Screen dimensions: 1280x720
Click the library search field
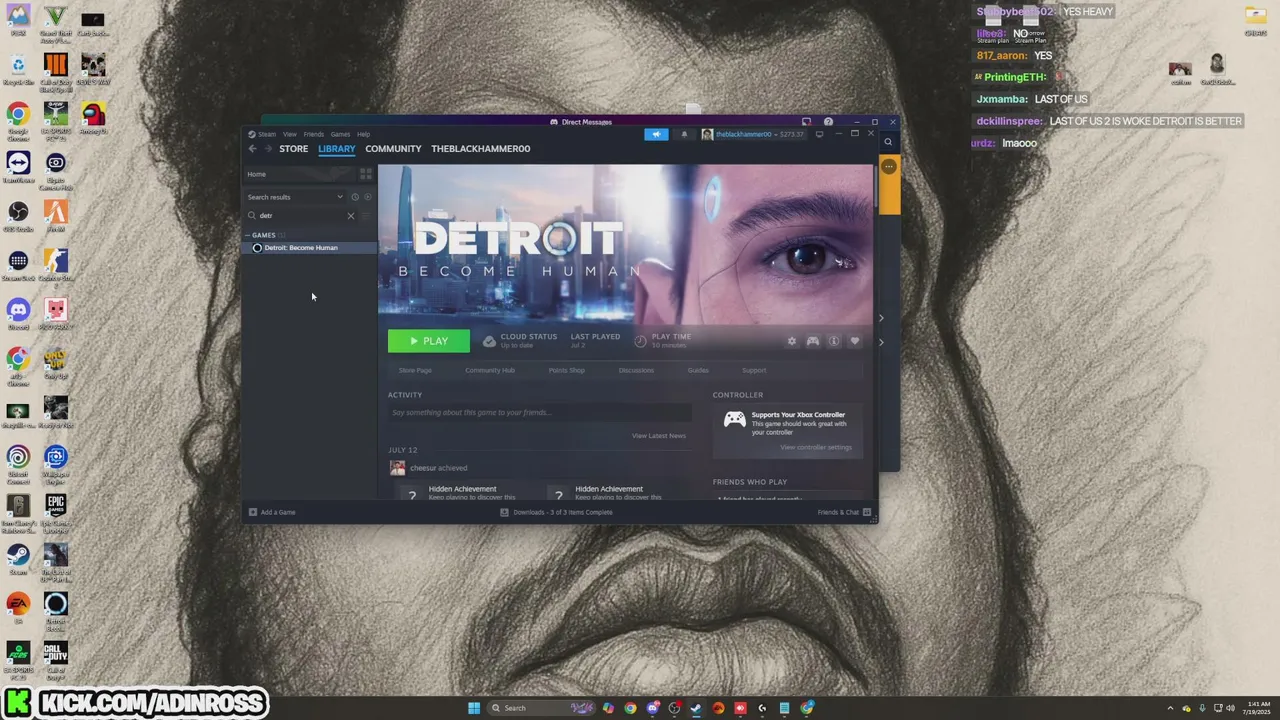pos(300,216)
